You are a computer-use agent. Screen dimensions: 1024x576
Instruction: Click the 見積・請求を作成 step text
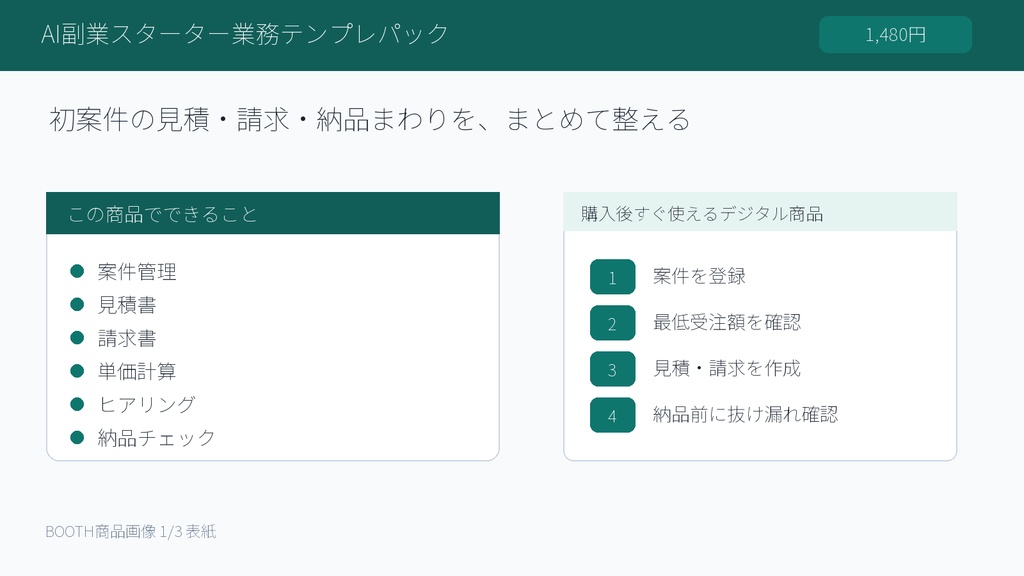coord(727,368)
